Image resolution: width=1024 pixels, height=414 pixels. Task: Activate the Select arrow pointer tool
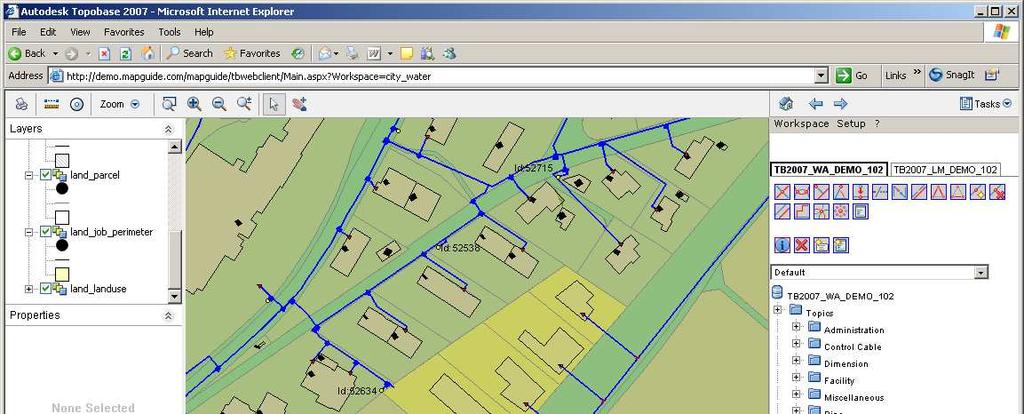point(274,104)
